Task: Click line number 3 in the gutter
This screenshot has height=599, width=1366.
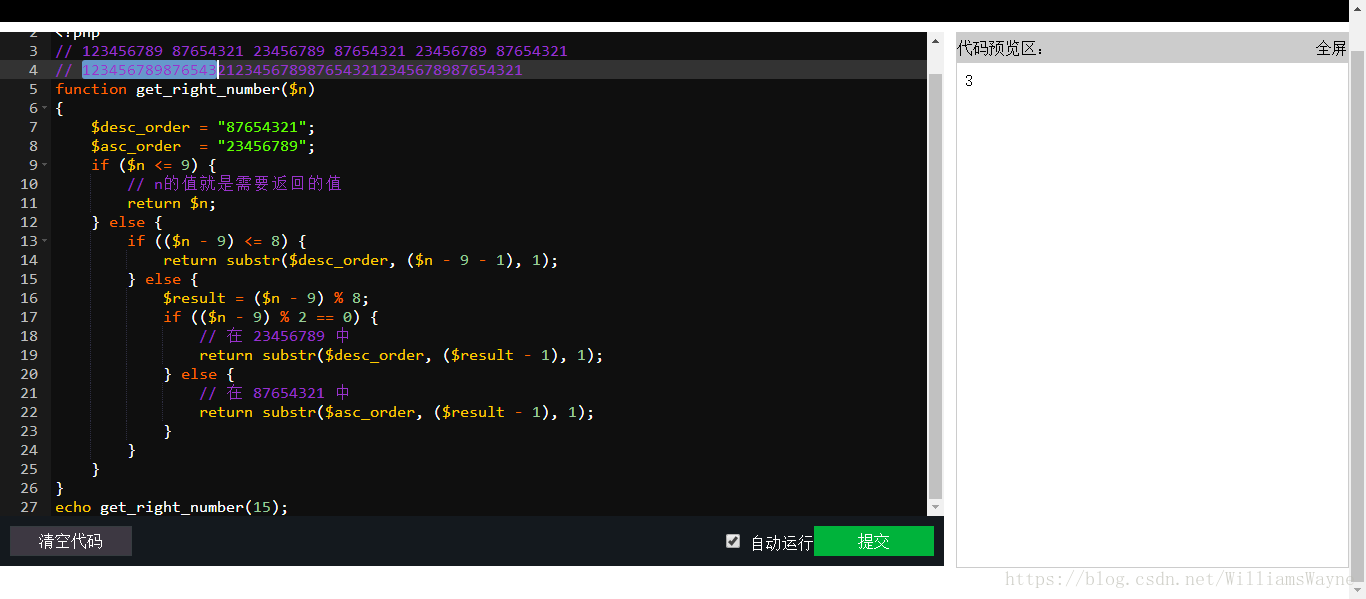Action: pyautogui.click(x=33, y=51)
